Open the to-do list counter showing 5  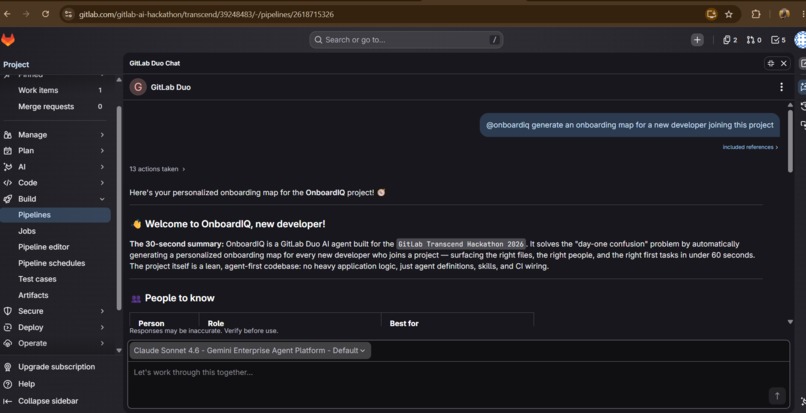click(x=778, y=40)
